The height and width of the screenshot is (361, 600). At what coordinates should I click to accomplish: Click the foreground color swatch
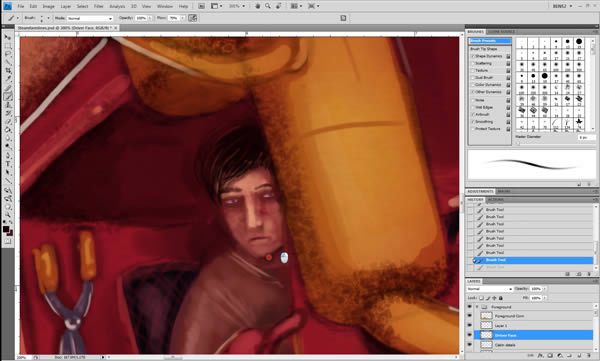coord(6,229)
